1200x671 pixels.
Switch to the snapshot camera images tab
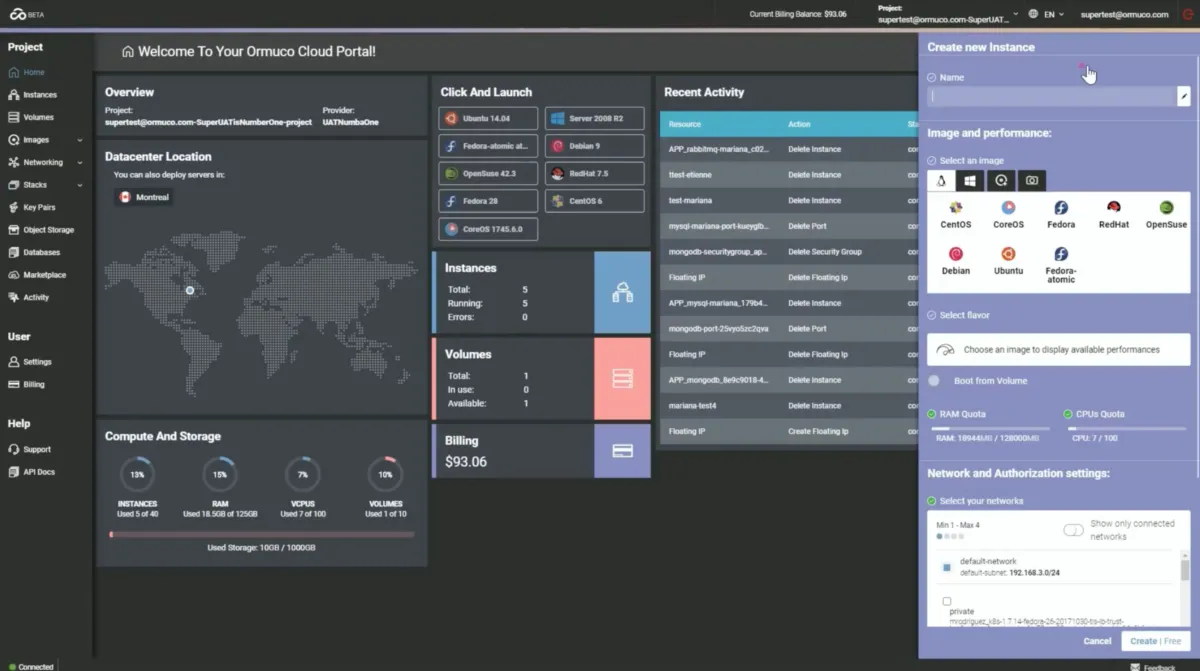click(x=1031, y=181)
